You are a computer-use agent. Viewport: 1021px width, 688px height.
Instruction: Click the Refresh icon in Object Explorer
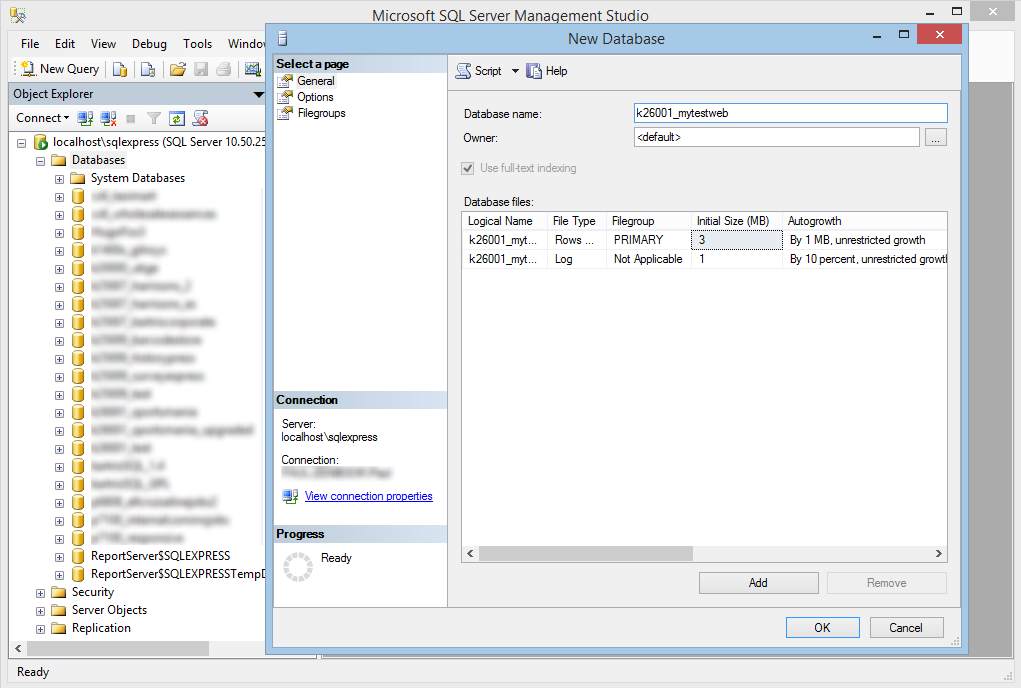(177, 118)
